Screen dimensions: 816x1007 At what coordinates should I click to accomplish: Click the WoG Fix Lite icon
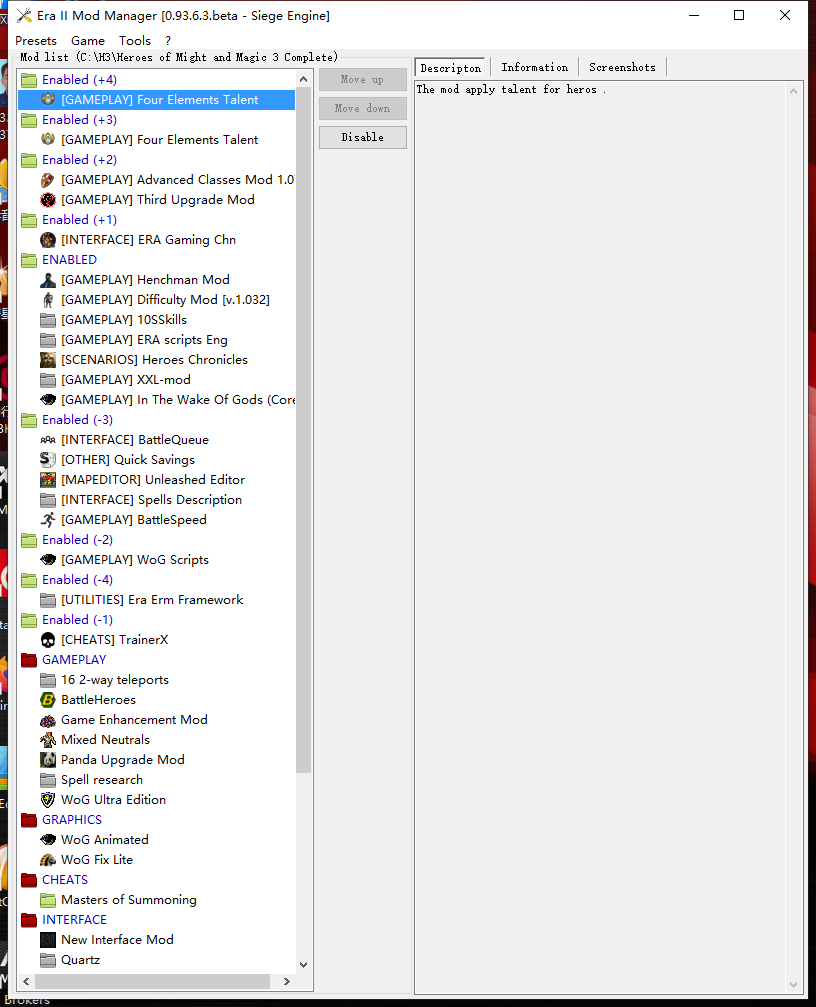(48, 859)
